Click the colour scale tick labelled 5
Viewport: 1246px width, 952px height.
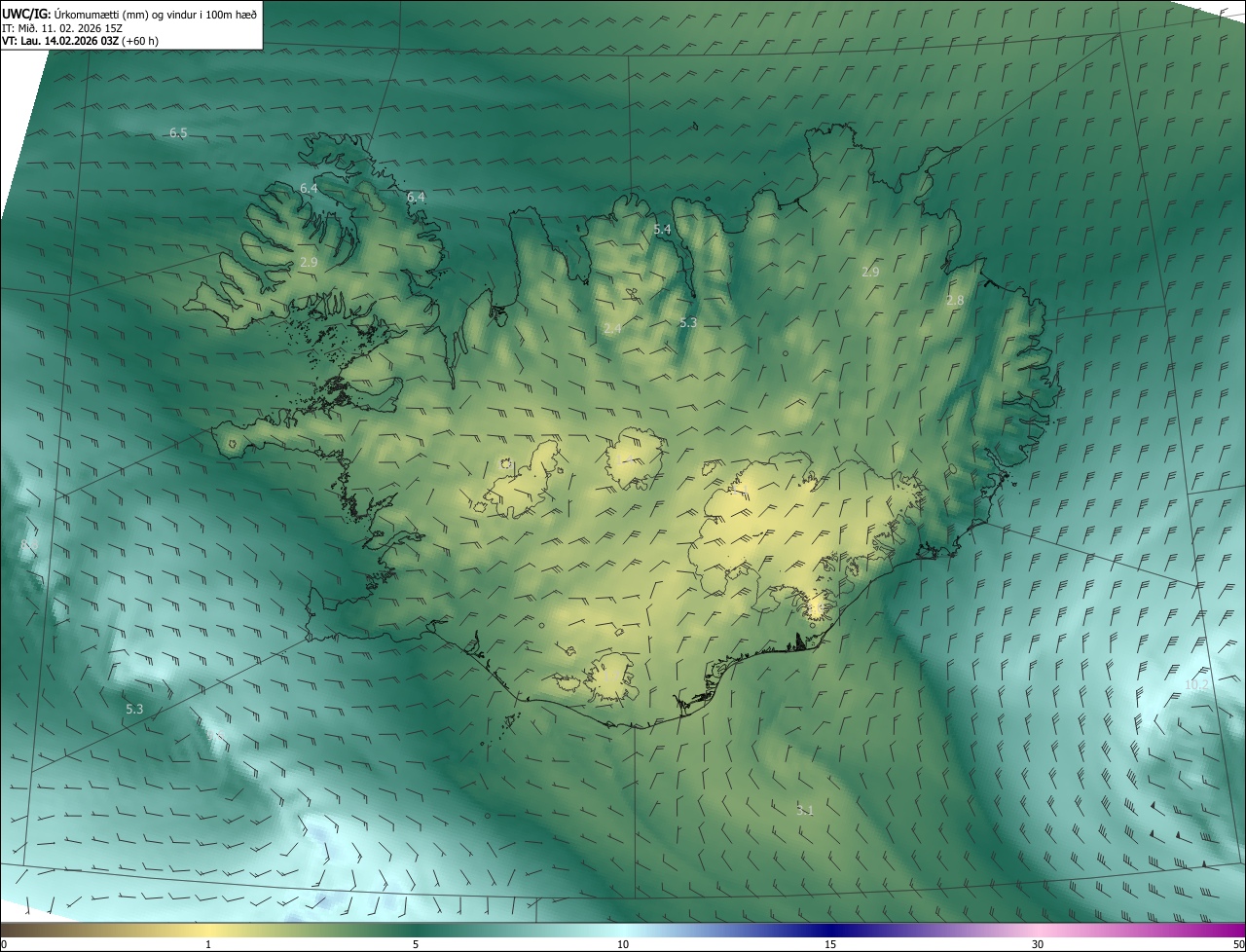(x=416, y=945)
